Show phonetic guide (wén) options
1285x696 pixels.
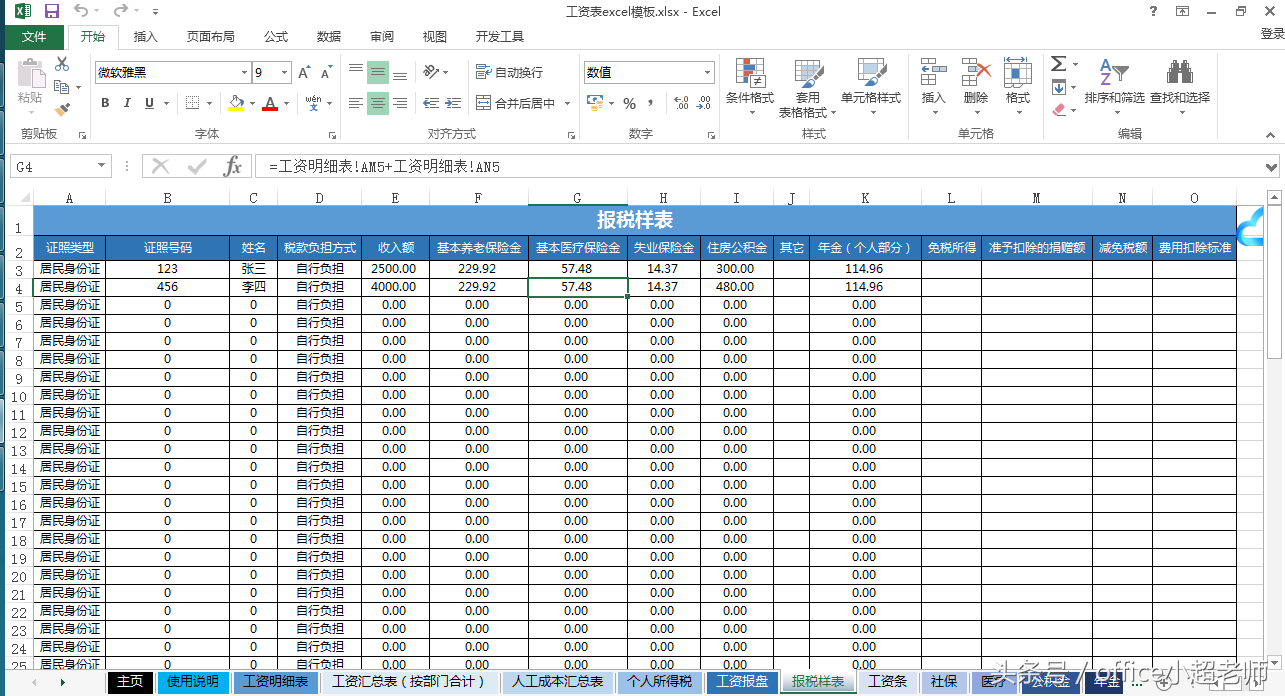coord(313,103)
